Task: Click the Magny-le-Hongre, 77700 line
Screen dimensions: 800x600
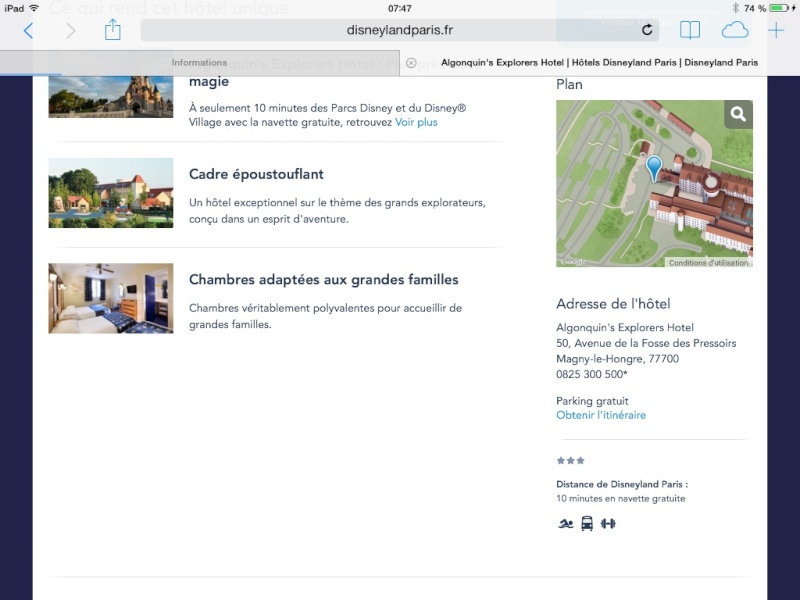Action: tap(617, 359)
